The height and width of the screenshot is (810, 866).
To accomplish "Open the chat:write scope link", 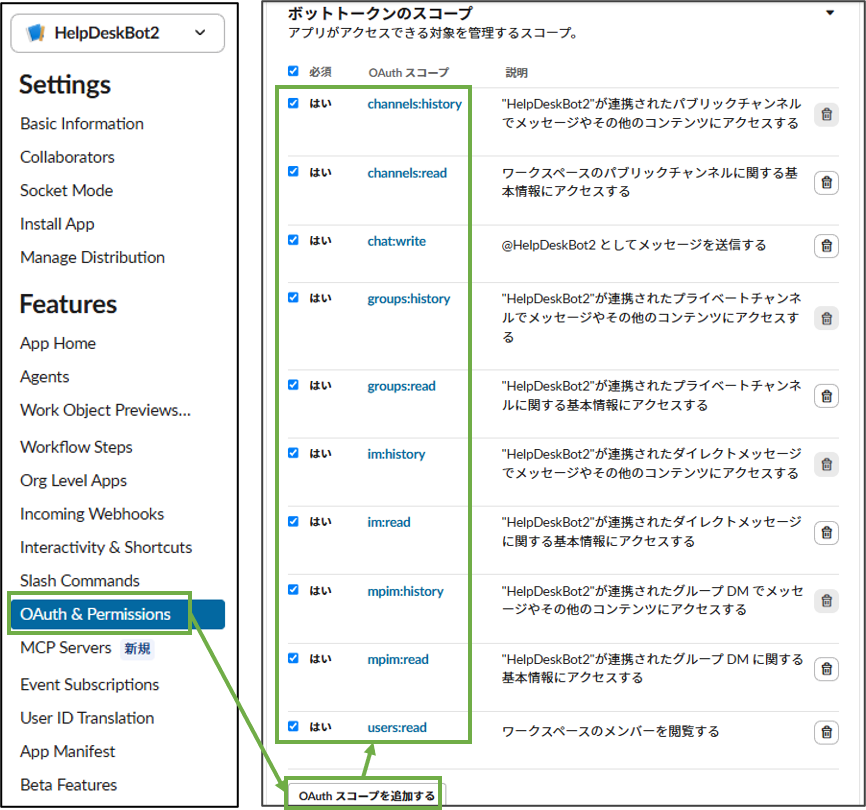I will (397, 241).
